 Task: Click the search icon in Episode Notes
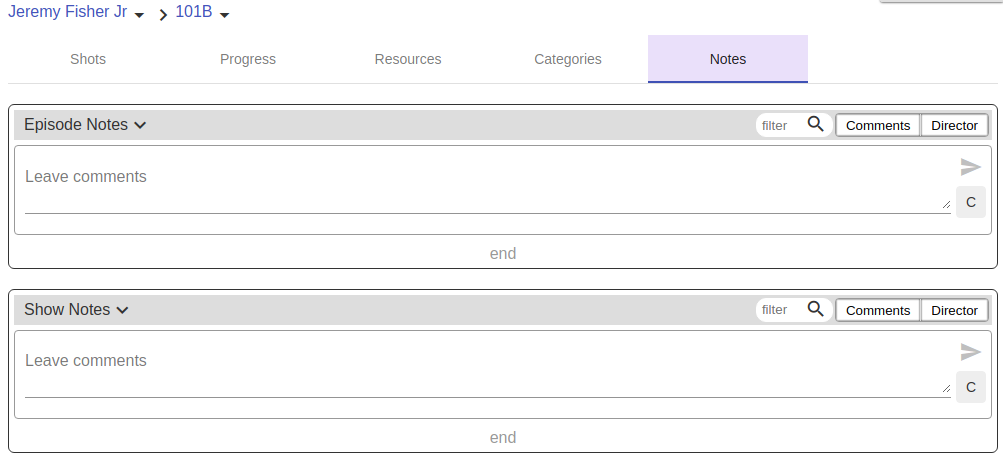click(x=816, y=124)
